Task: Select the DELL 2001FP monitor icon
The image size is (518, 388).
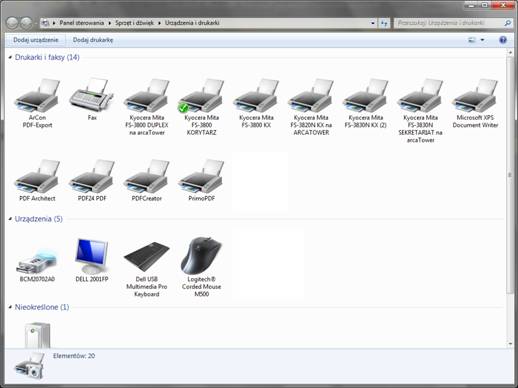Action: pos(92,256)
